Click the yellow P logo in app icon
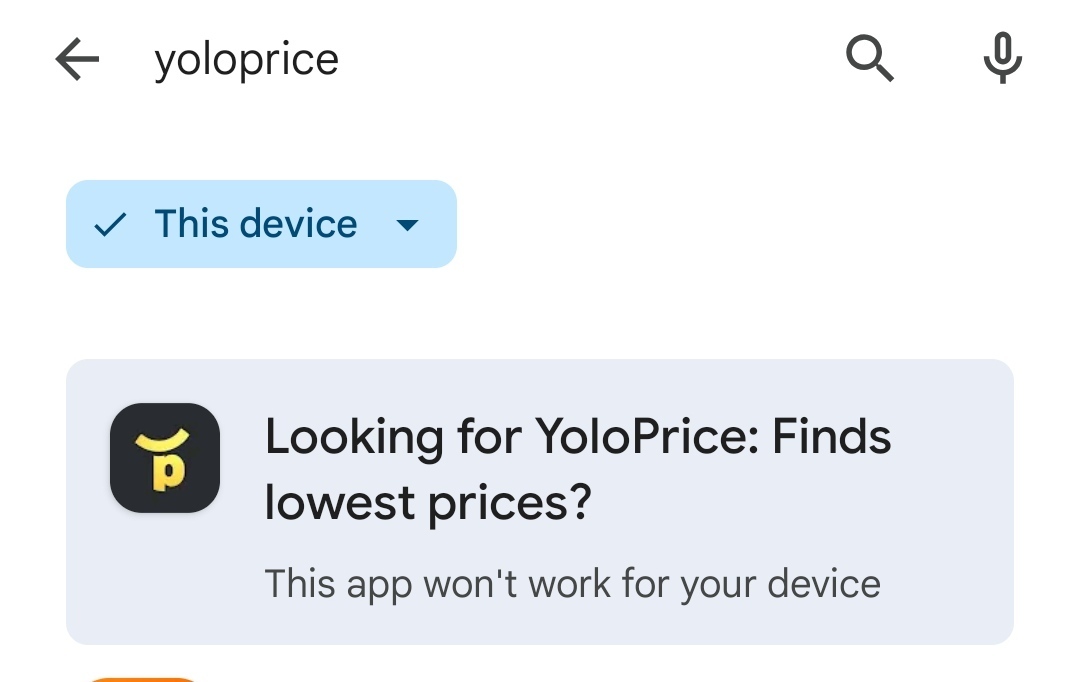The height and width of the screenshot is (682, 1080). pos(165,470)
